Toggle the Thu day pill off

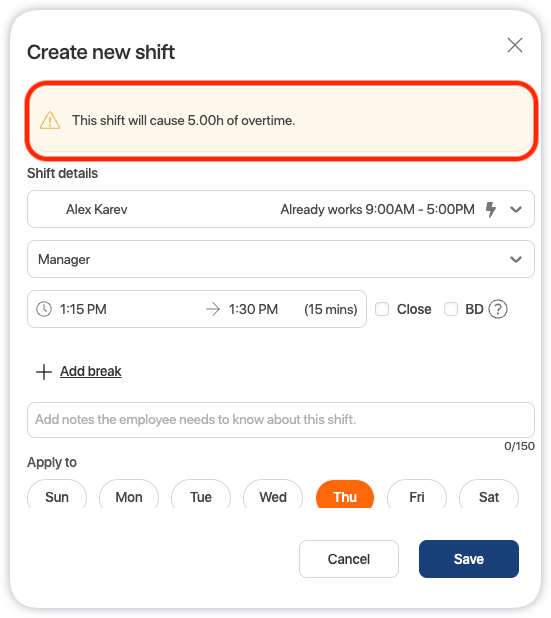[345, 494]
